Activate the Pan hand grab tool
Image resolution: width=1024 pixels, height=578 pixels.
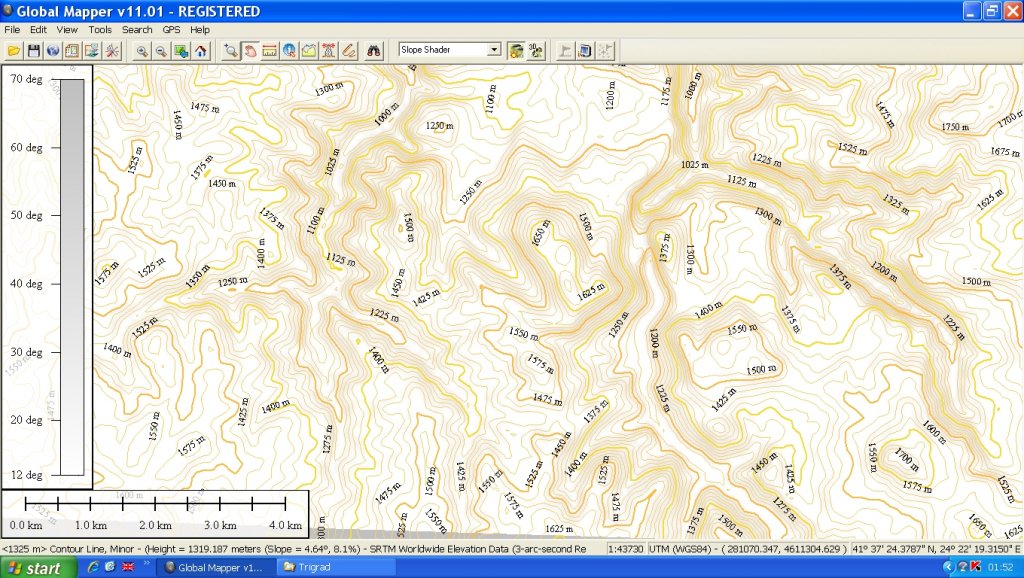point(250,50)
